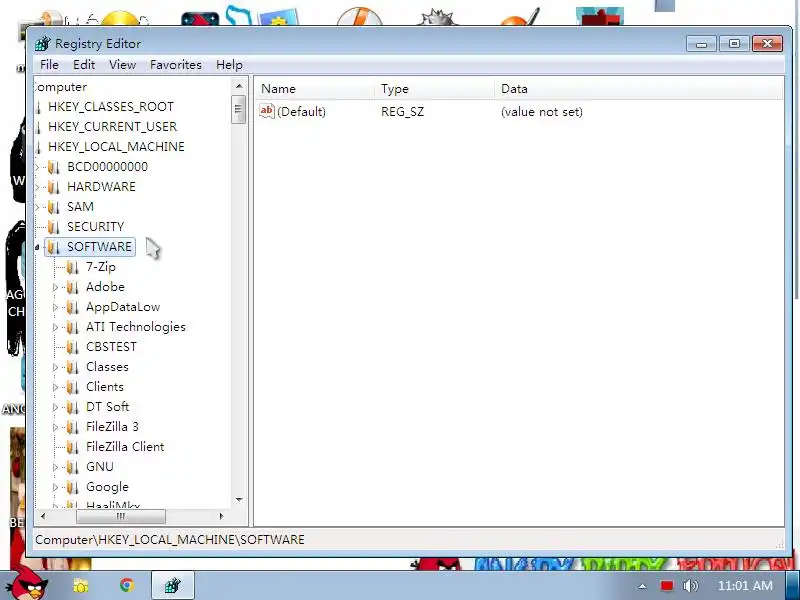Expand the GNU key
Viewport: 800px width, 600px height.
[x=56, y=467]
